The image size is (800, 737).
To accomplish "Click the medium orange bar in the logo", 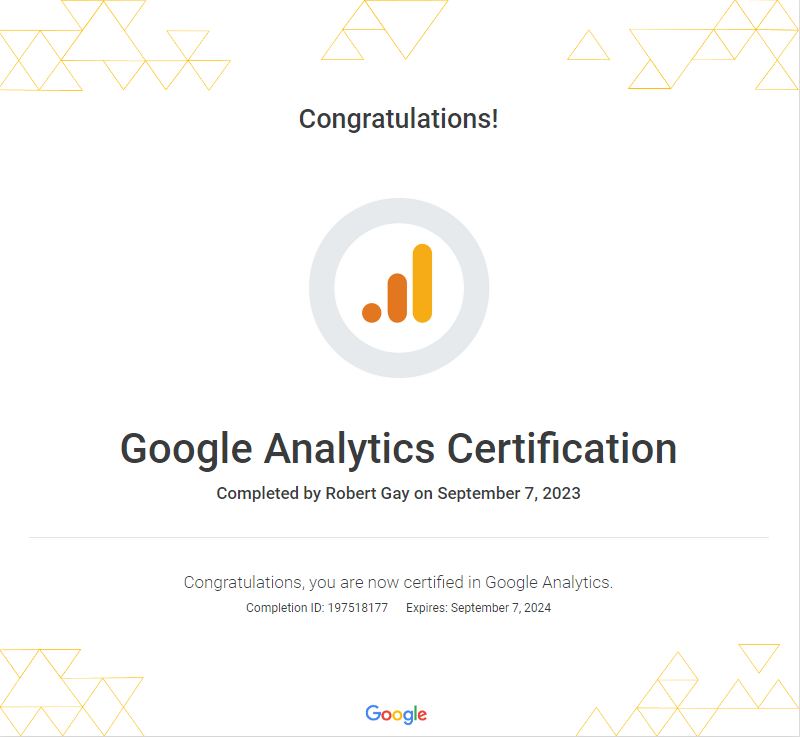I will click(397, 298).
